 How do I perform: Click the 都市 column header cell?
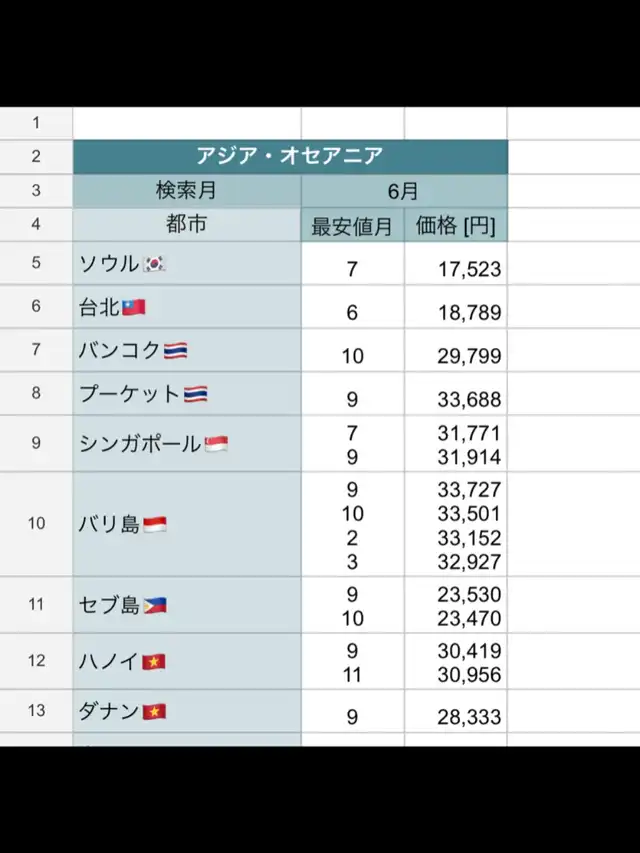187,225
